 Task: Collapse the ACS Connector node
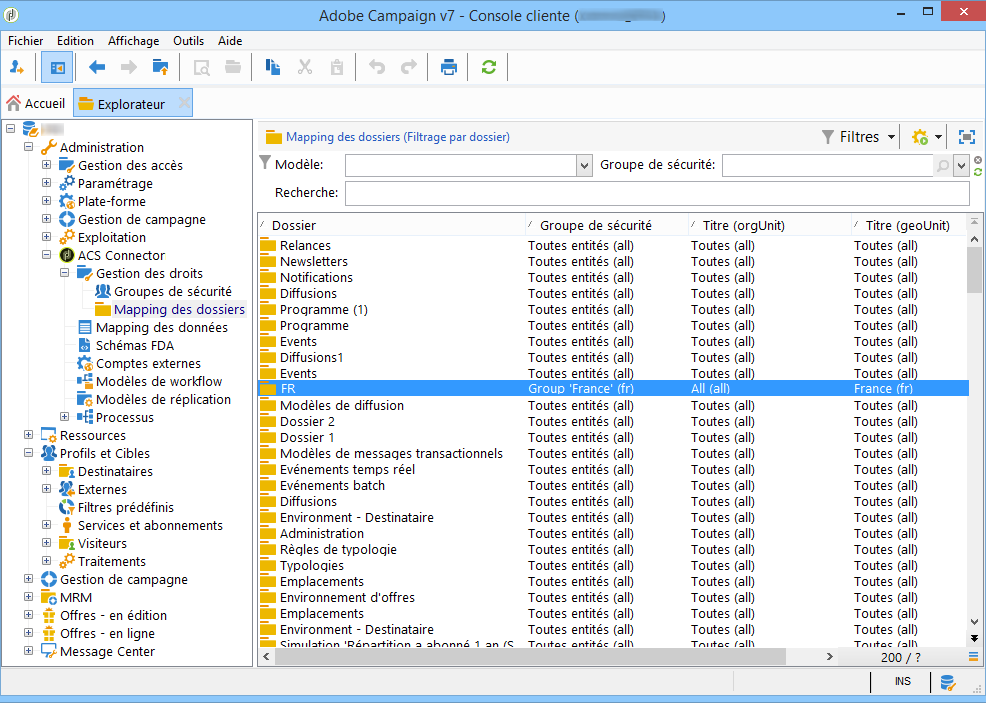pyautogui.click(x=47, y=255)
